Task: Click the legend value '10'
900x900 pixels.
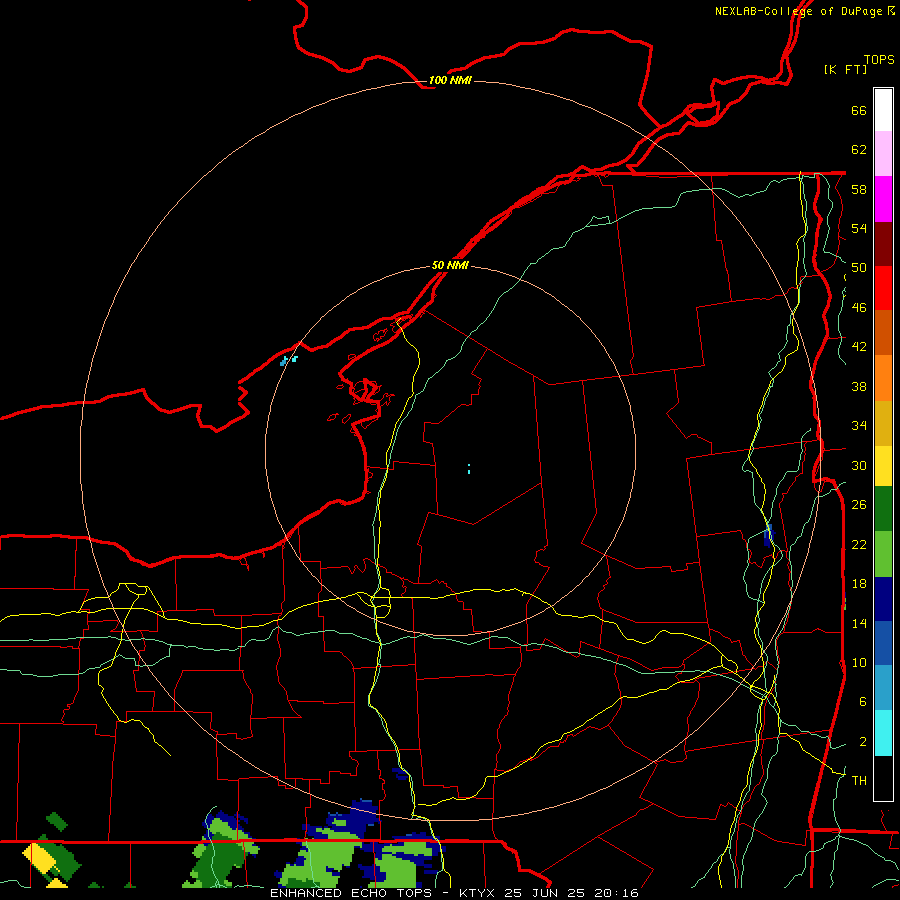Action: pyautogui.click(x=859, y=662)
